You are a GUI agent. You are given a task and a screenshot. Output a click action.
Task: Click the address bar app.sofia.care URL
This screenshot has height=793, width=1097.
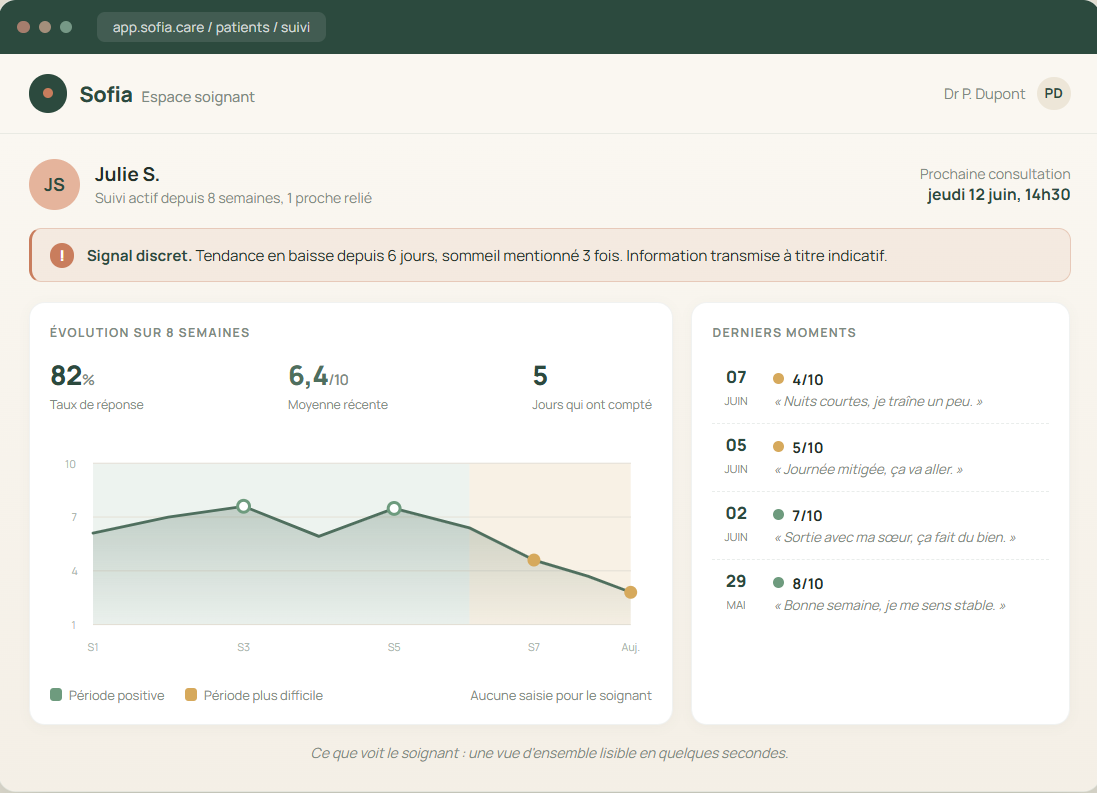[x=211, y=27]
